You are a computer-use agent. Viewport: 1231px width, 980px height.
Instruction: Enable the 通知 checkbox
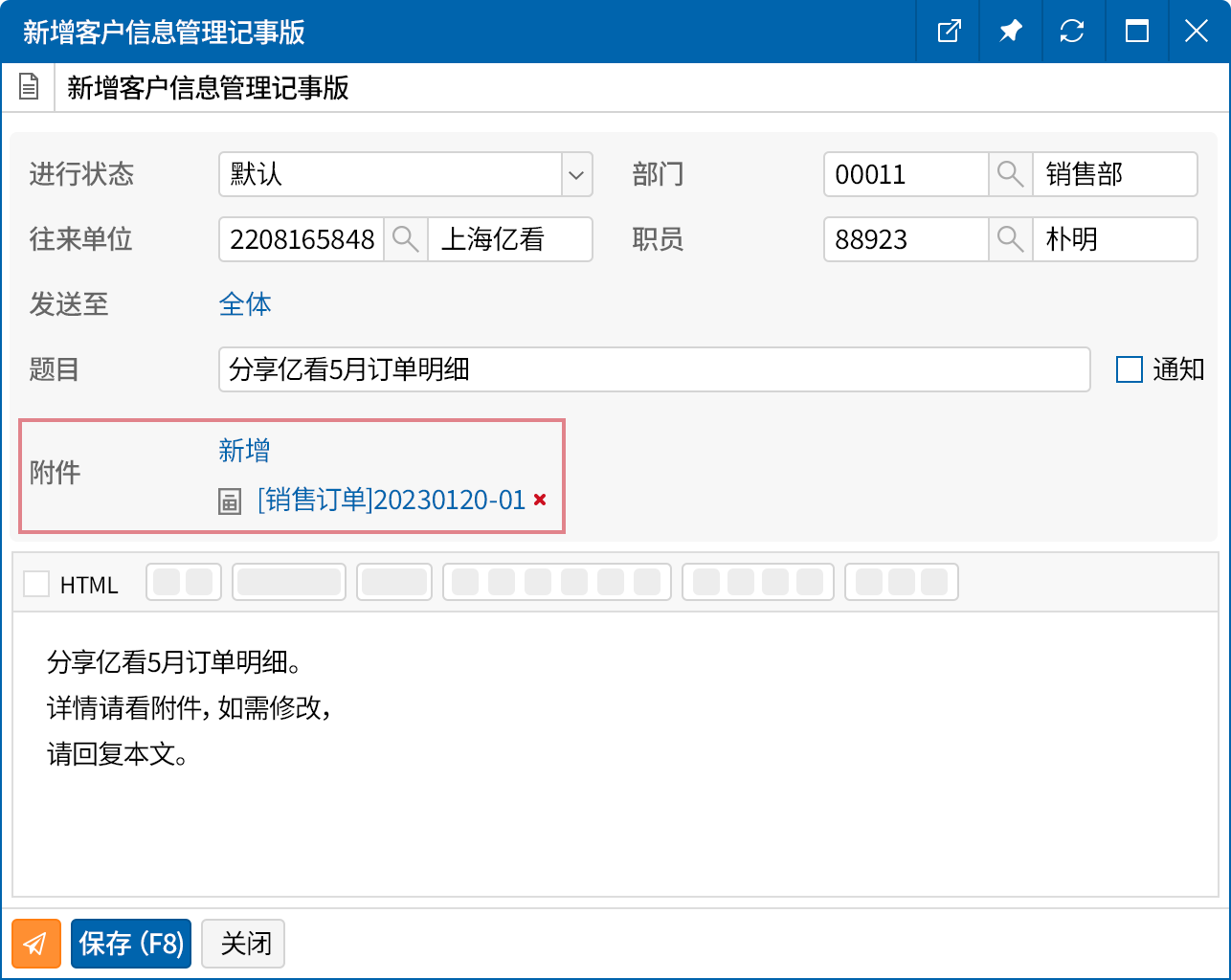[1130, 369]
